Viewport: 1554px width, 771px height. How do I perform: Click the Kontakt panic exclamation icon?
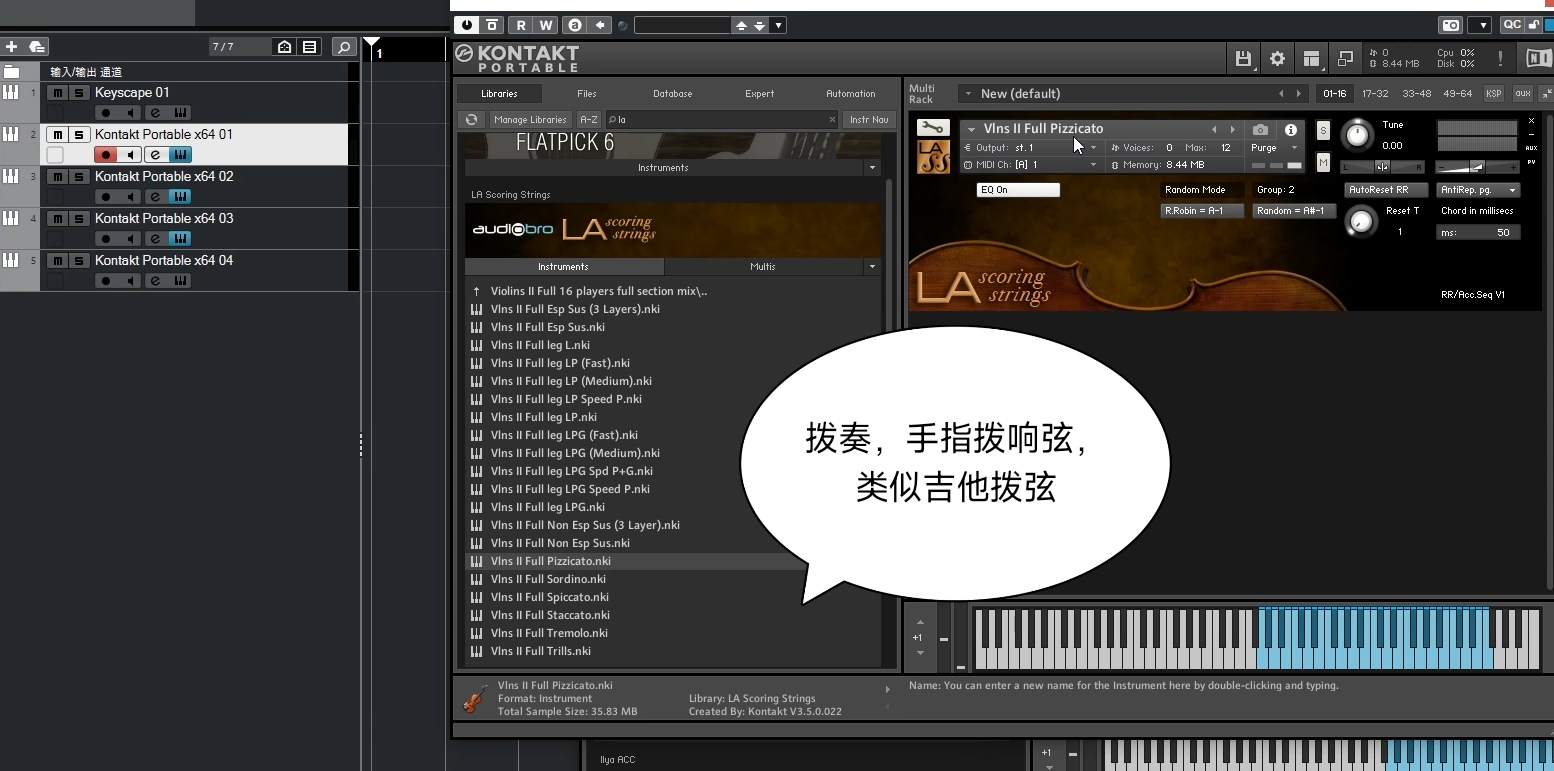1500,59
